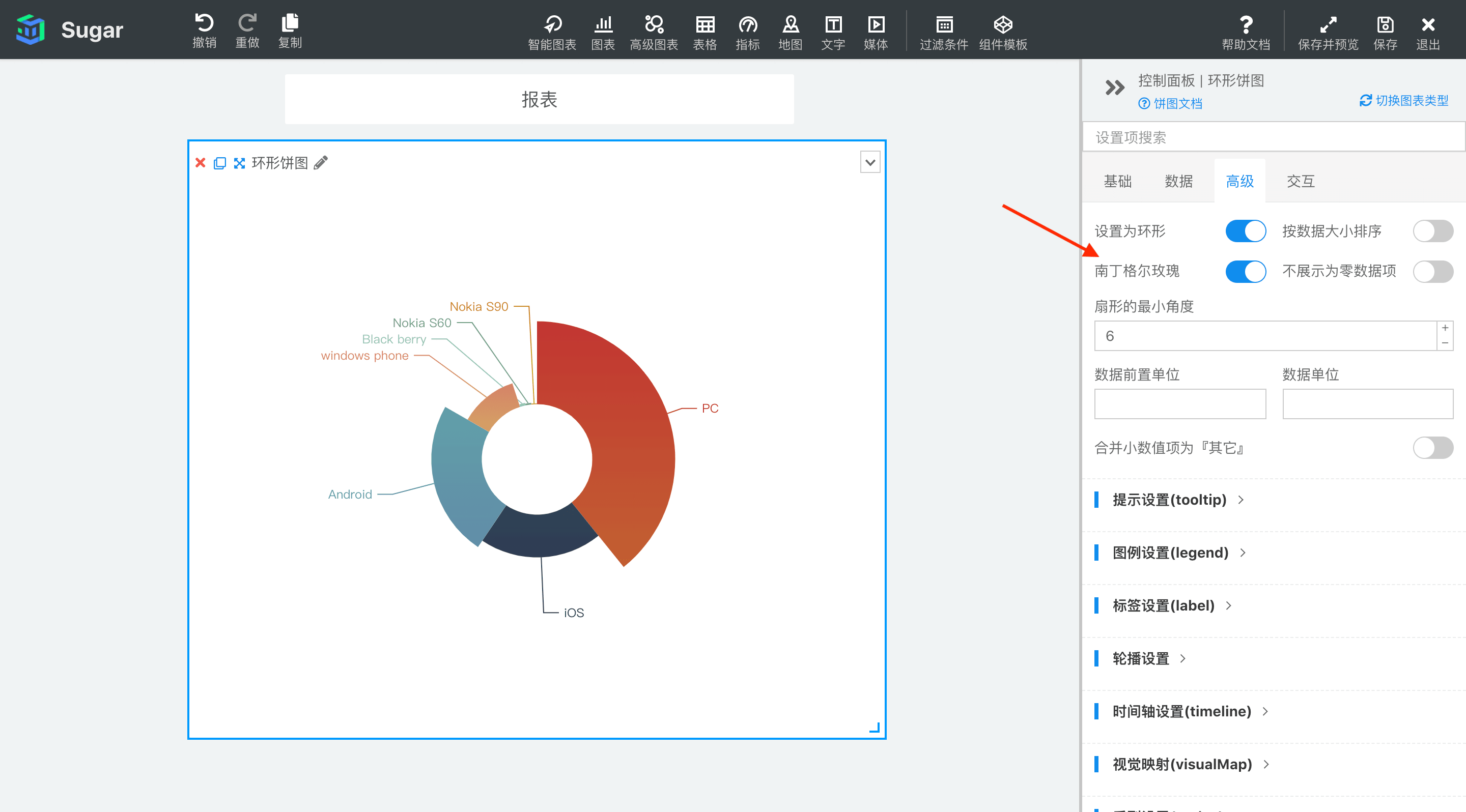Click the Sugar logo icon
The image size is (1466, 812).
(31, 30)
